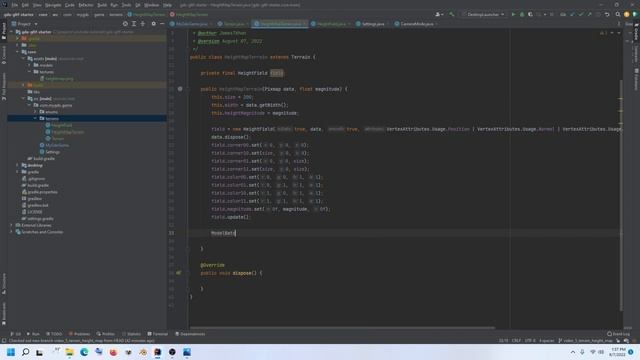Open Search Everywhere magnifier icon
Image resolution: width=640 pixels, height=360 pixels.
click(618, 14)
